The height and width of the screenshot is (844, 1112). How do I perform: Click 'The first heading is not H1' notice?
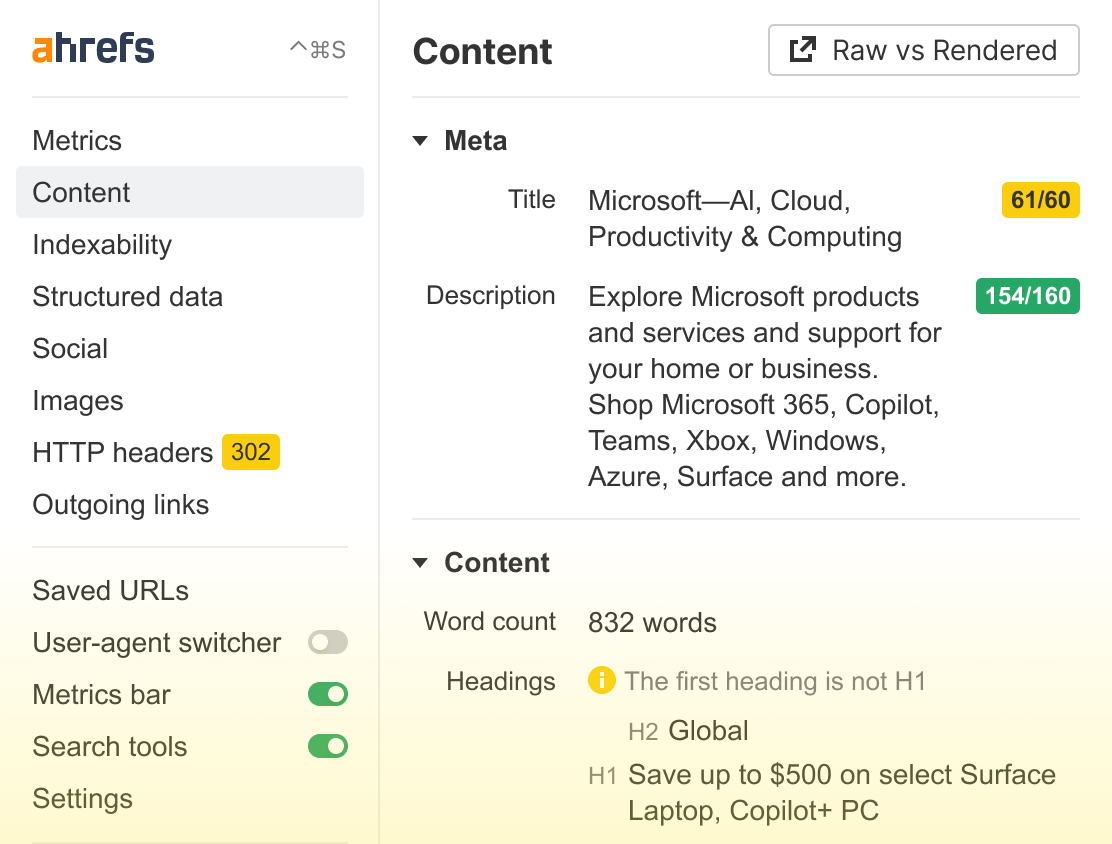point(775,681)
